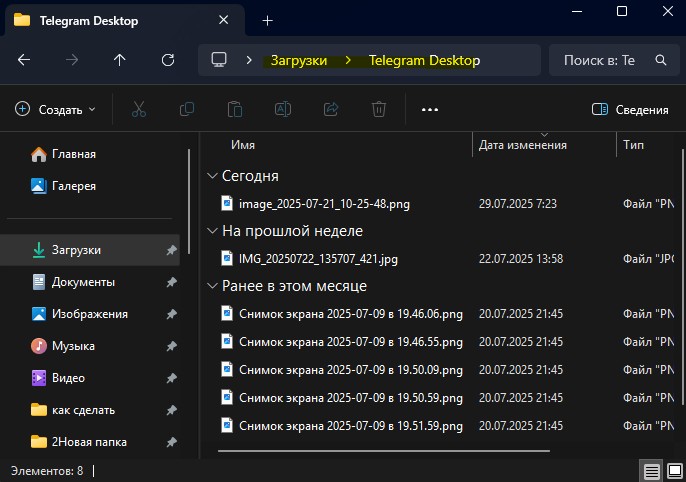Image resolution: width=686 pixels, height=482 pixels.
Task: Click the pin icon next to 2Новая папка
Action: [171, 442]
